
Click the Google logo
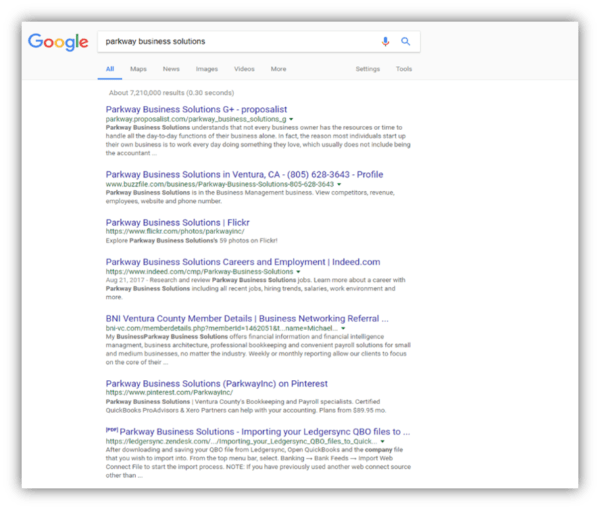tap(58, 42)
